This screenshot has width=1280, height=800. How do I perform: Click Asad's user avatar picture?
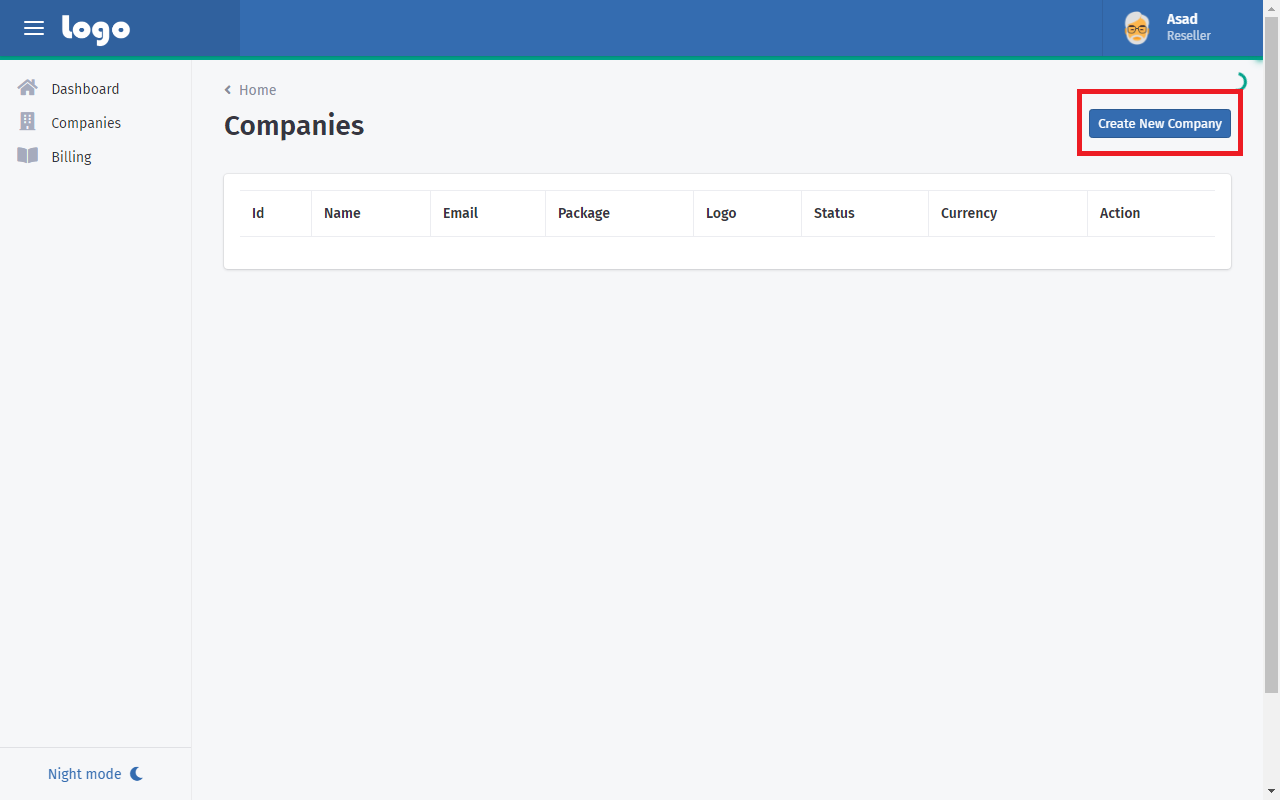(1137, 28)
